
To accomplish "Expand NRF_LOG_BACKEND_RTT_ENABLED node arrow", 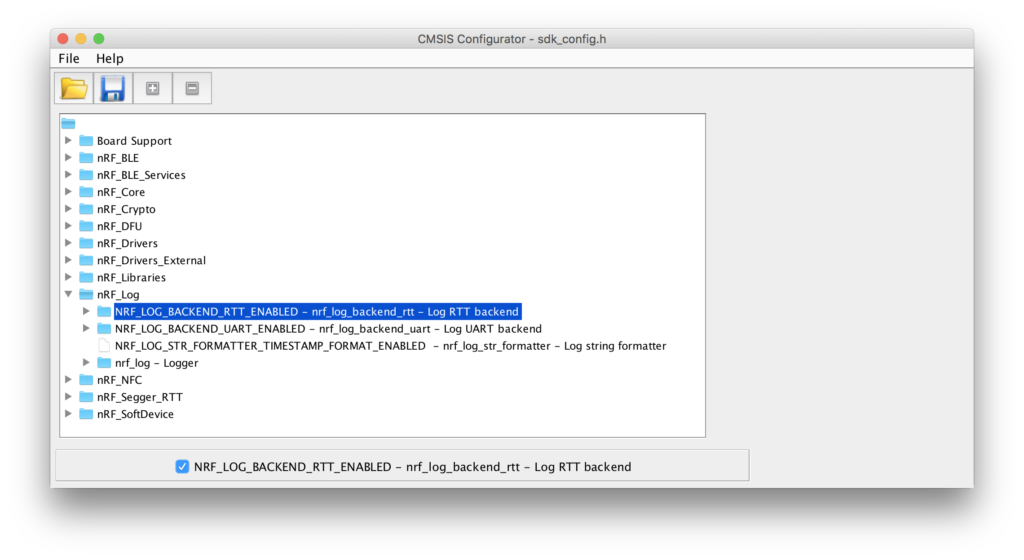I will (86, 311).
